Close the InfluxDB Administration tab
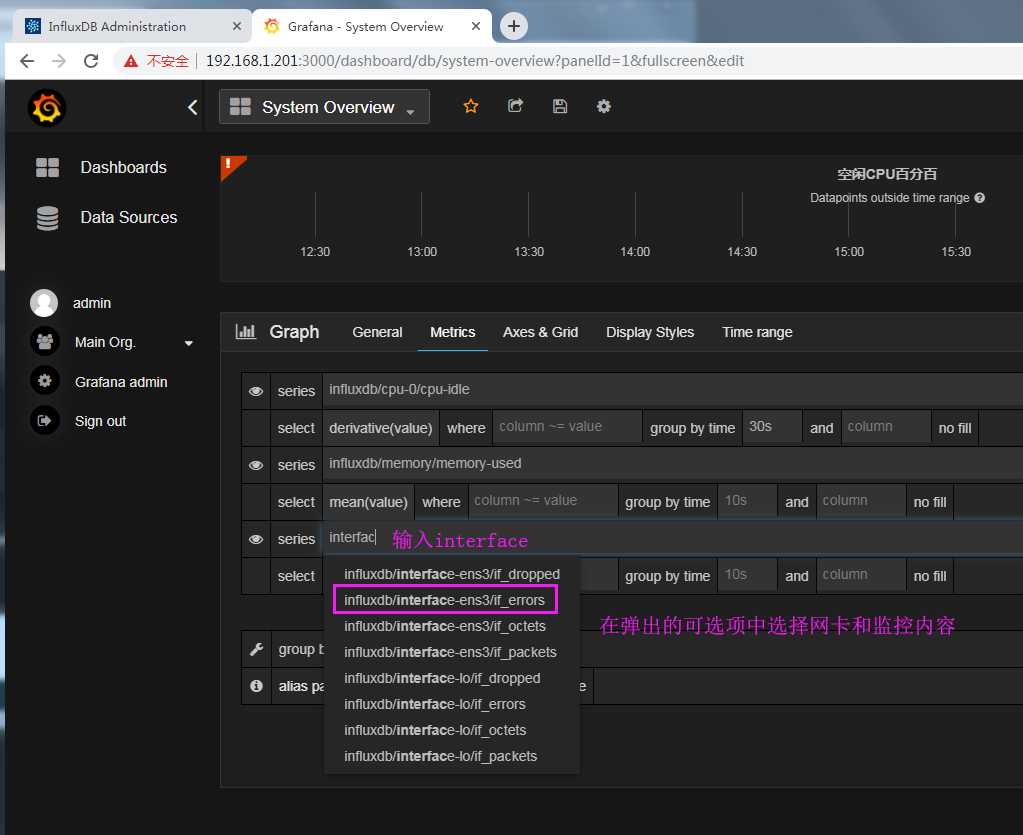Viewport: 1023px width, 835px height. (237, 26)
